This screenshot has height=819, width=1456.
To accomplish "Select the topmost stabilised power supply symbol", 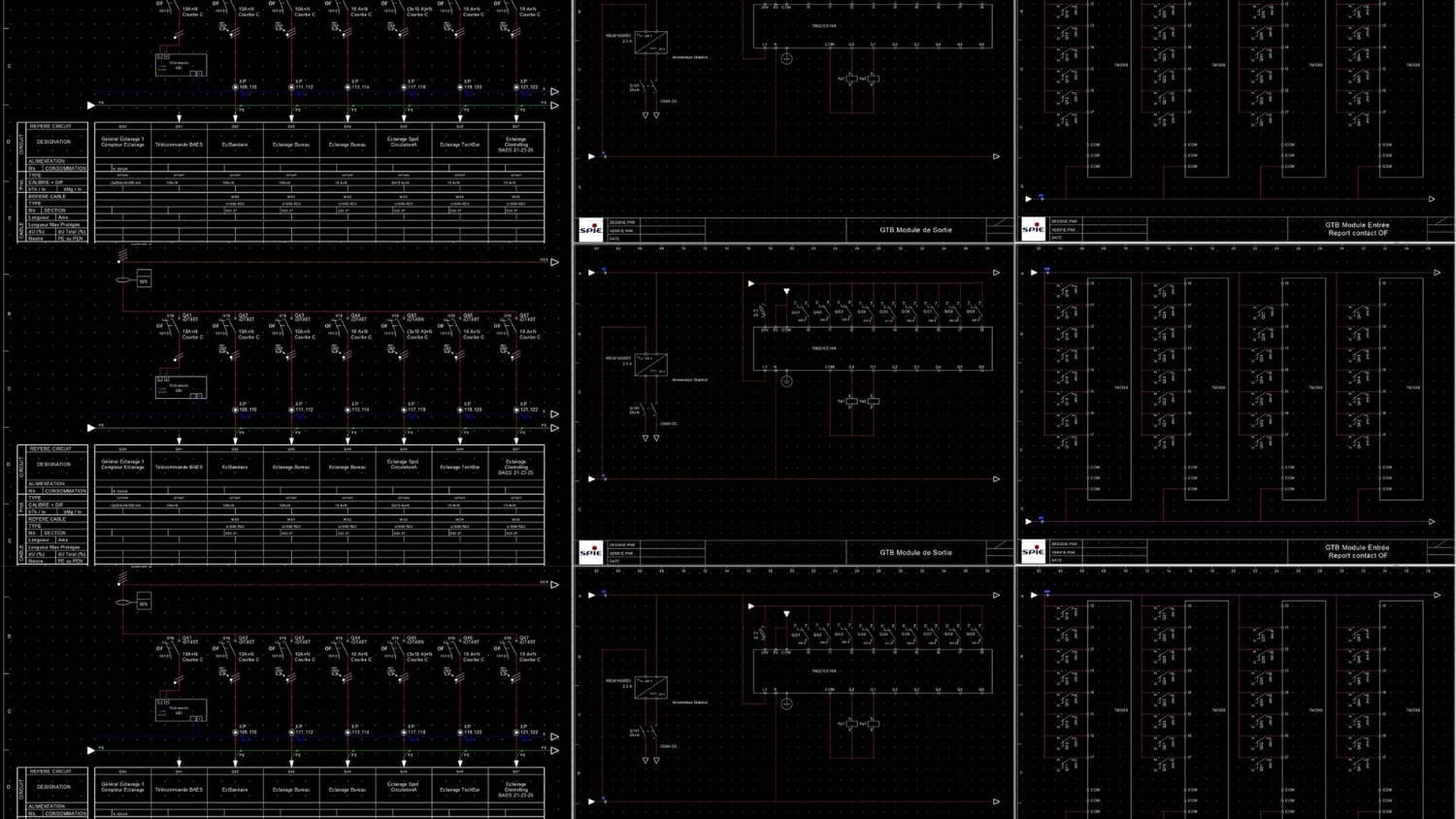I will (x=650, y=44).
